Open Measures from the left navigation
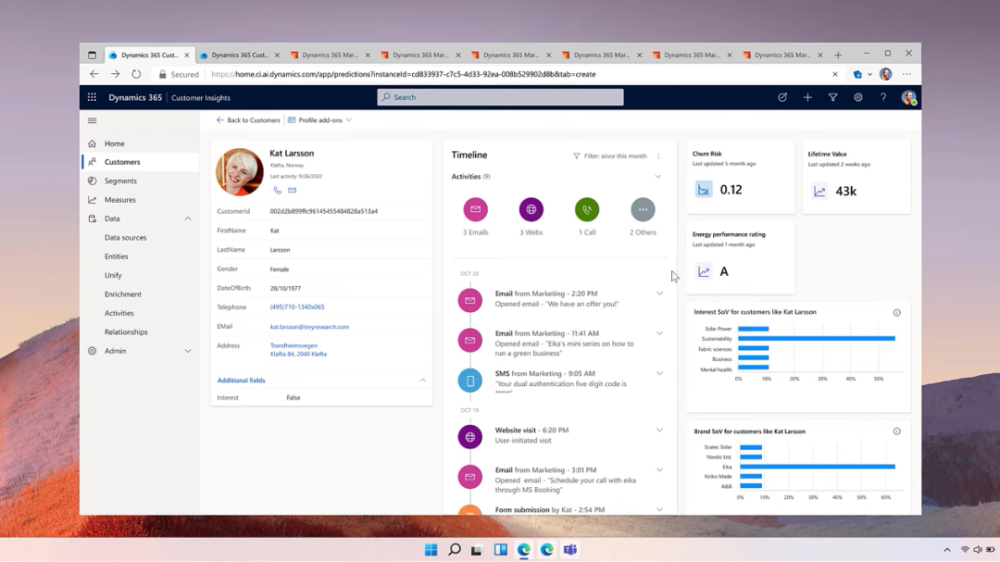Screen dimensions: 1000x562 point(120,200)
